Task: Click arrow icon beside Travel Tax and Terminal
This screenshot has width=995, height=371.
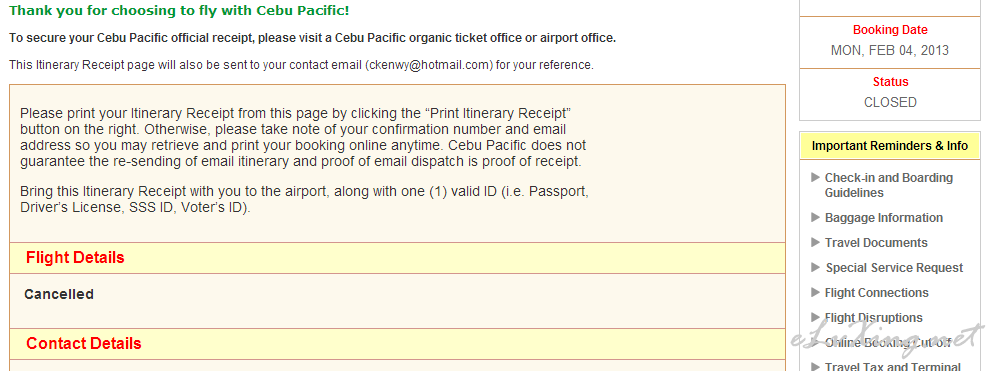Action: tap(816, 366)
